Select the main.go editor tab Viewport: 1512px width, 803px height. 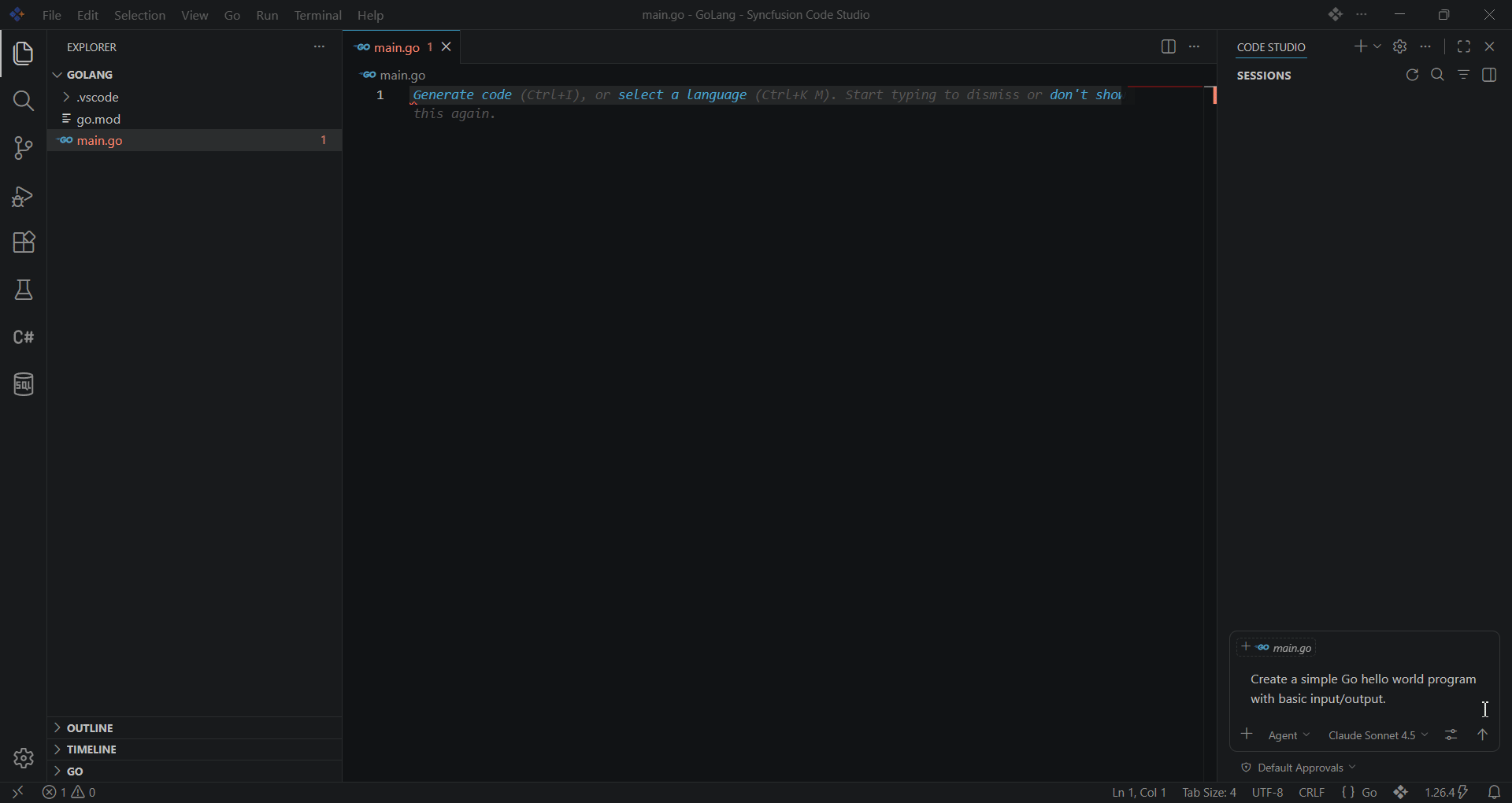402,47
